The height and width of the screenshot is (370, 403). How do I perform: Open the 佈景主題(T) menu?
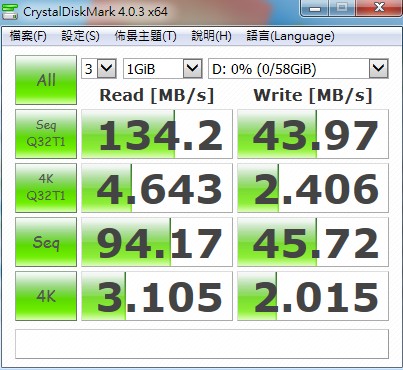(145, 36)
